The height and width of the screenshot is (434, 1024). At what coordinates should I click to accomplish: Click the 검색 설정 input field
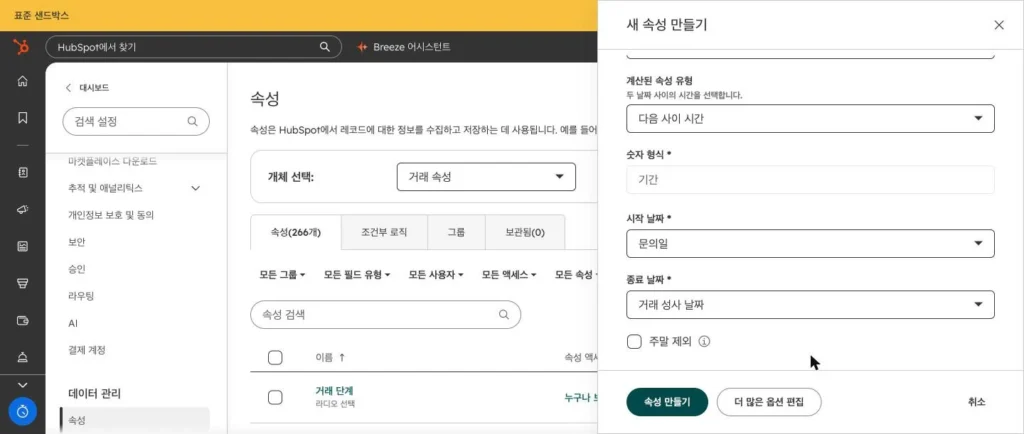(136, 121)
